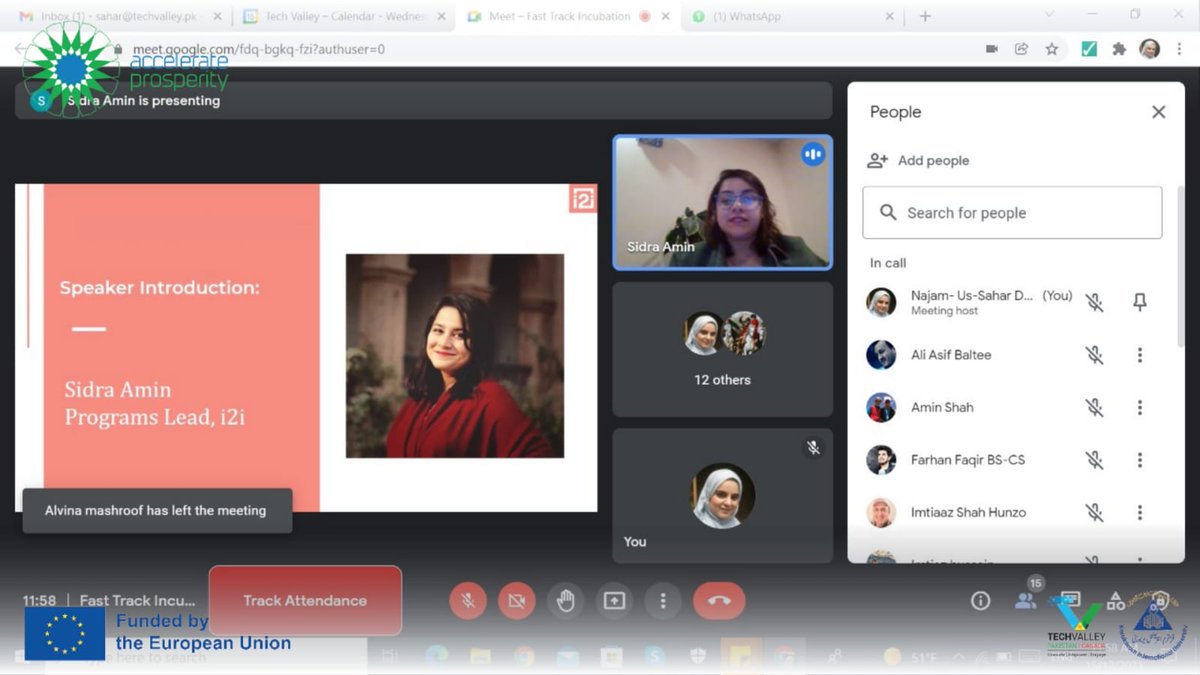Mute Farhan Faqir BS-CS's microphone

click(x=1095, y=460)
